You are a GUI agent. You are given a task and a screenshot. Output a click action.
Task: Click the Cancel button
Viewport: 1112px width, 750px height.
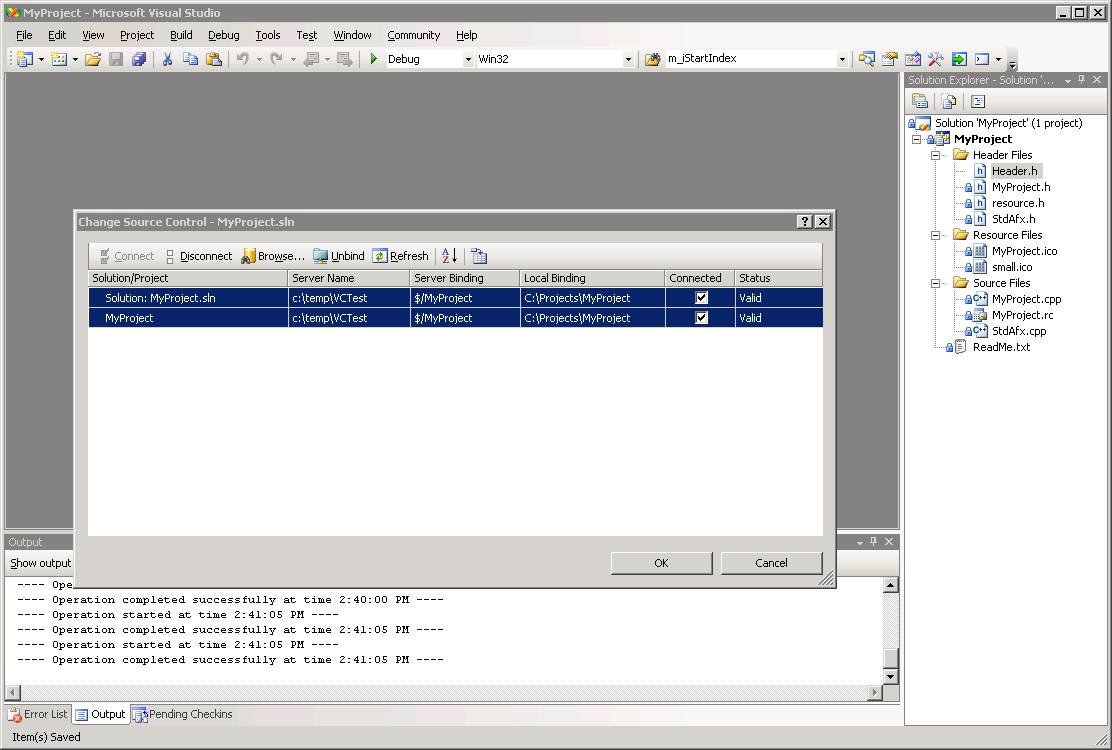[771, 563]
